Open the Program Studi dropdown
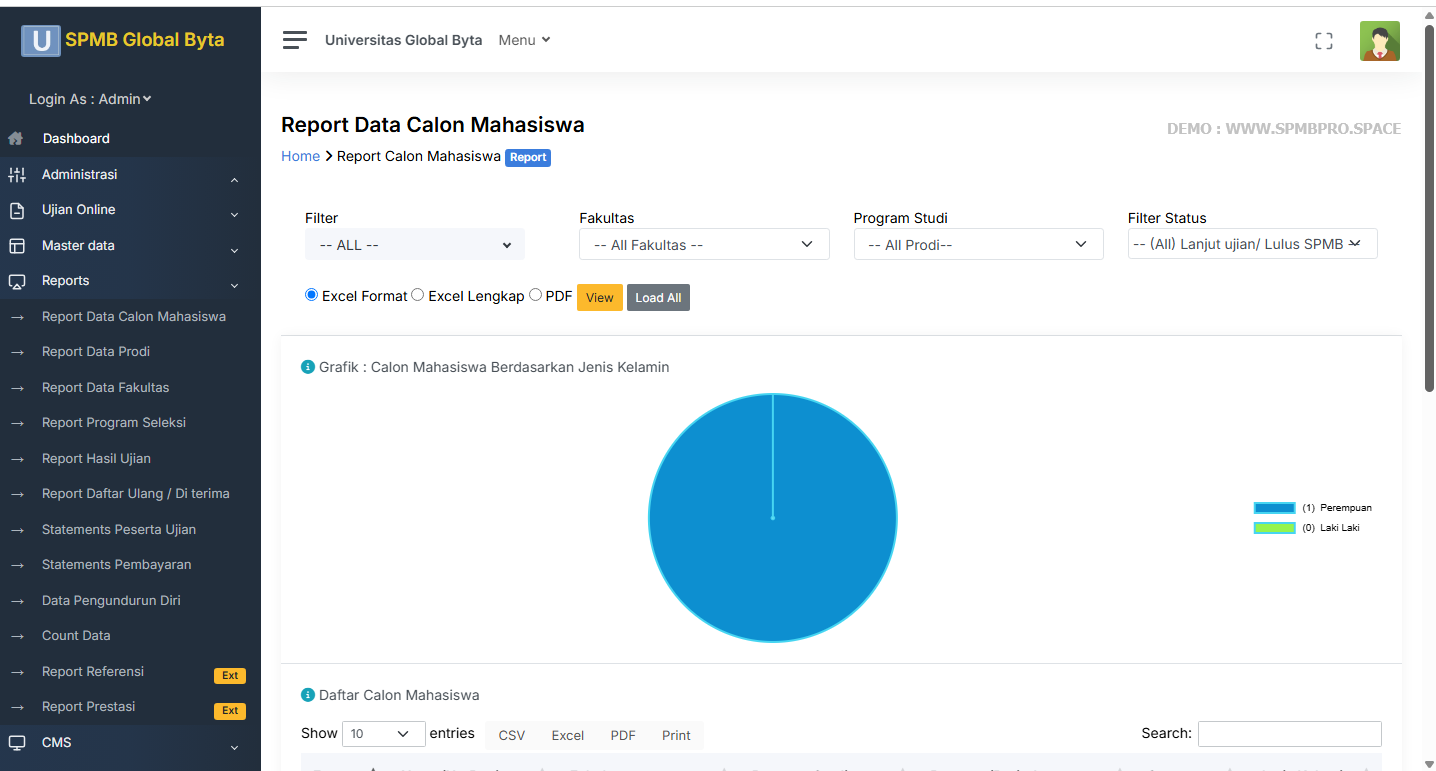The image size is (1436, 771). pyautogui.click(x=978, y=245)
